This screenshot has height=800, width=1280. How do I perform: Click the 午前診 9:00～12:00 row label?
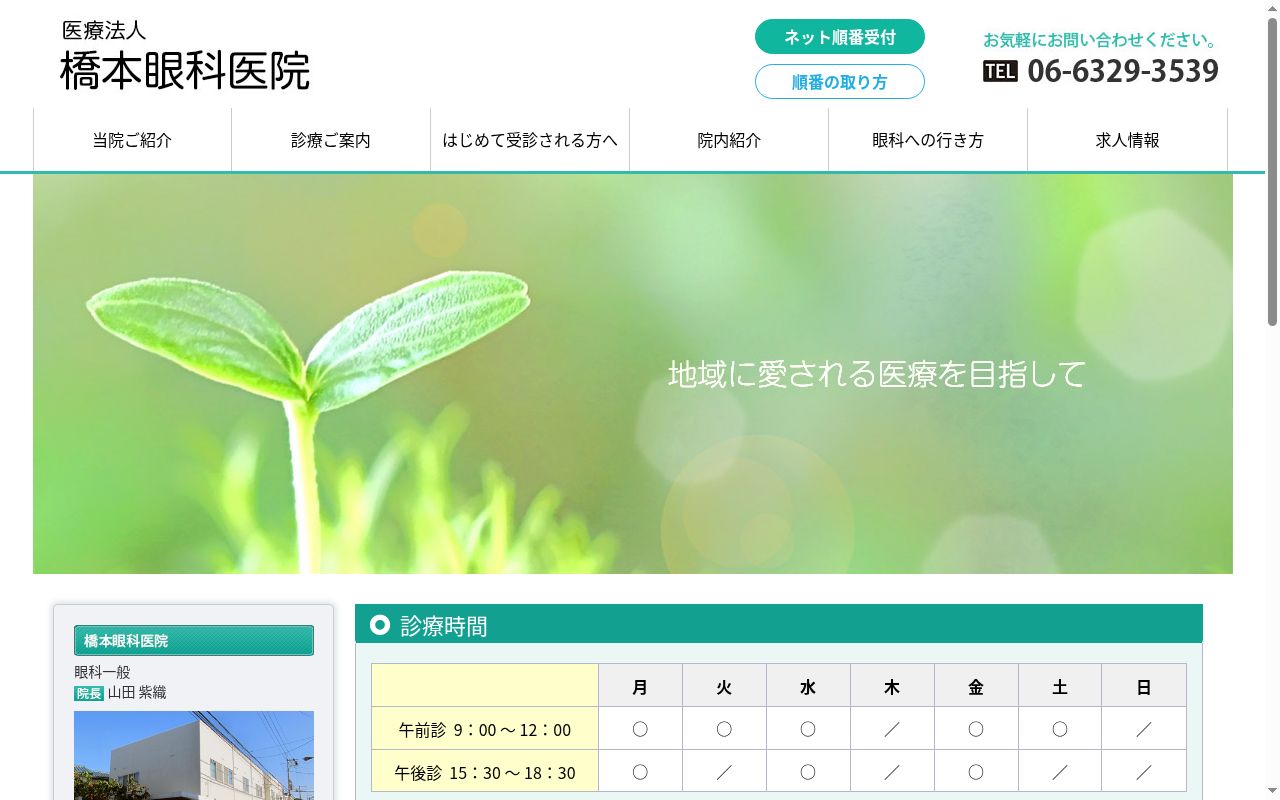pyautogui.click(x=485, y=730)
